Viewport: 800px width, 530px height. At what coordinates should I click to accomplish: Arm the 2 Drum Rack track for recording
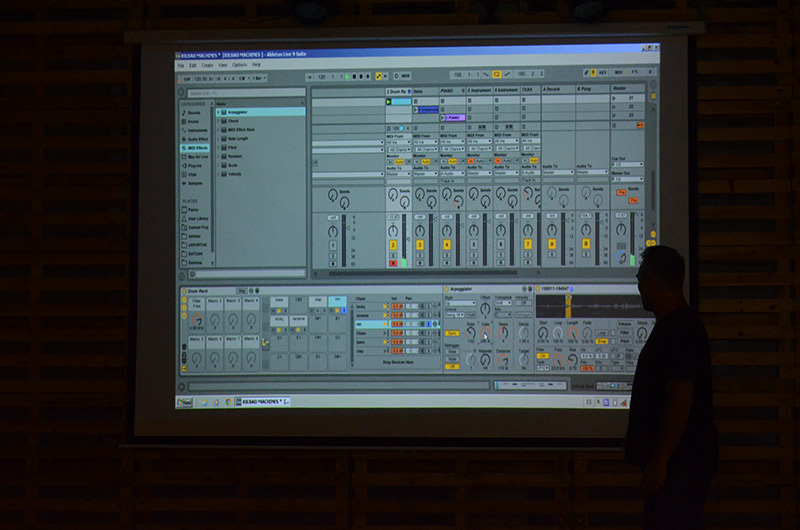pyautogui.click(x=393, y=263)
